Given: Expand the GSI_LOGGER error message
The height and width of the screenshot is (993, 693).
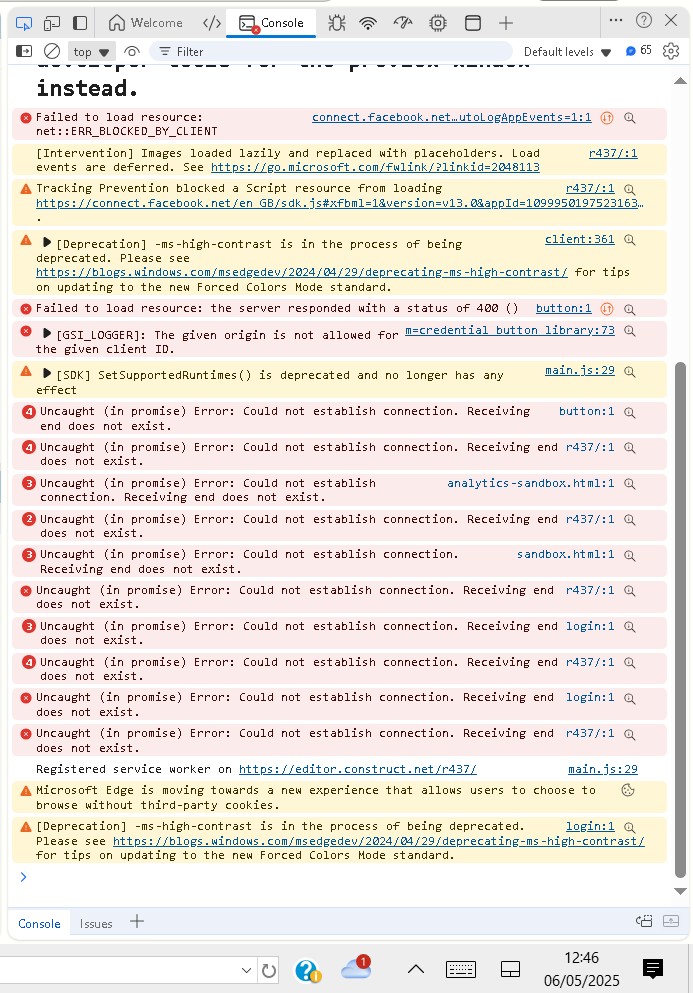Looking at the screenshot, I should click(47, 333).
